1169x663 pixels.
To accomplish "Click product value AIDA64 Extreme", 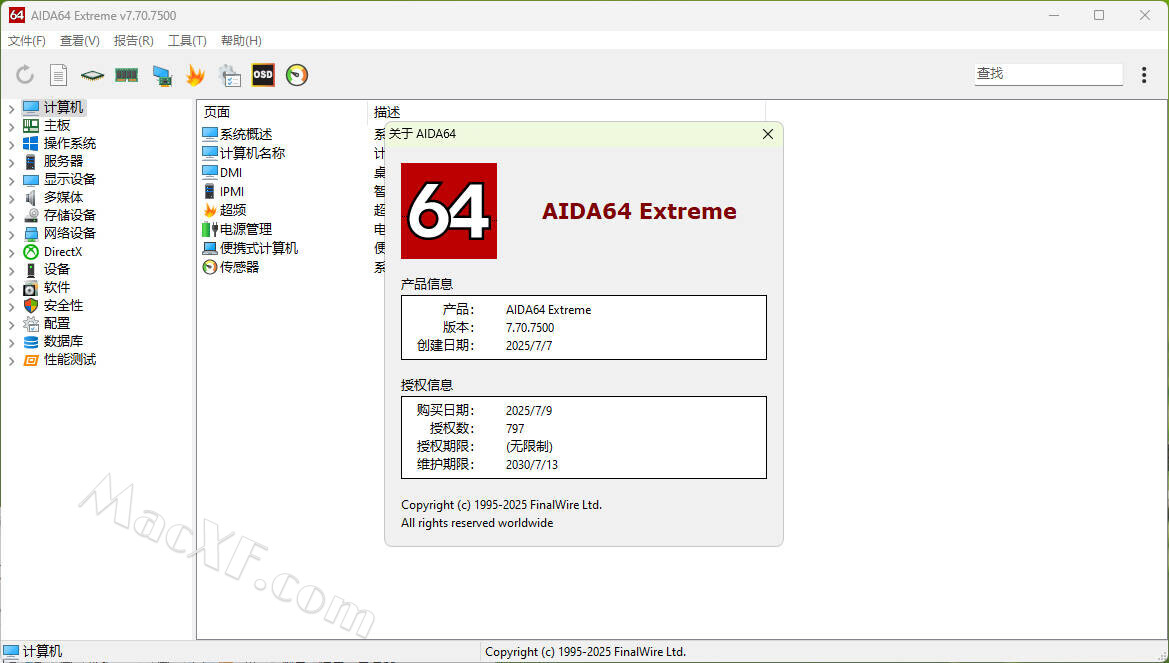I will coord(549,309).
